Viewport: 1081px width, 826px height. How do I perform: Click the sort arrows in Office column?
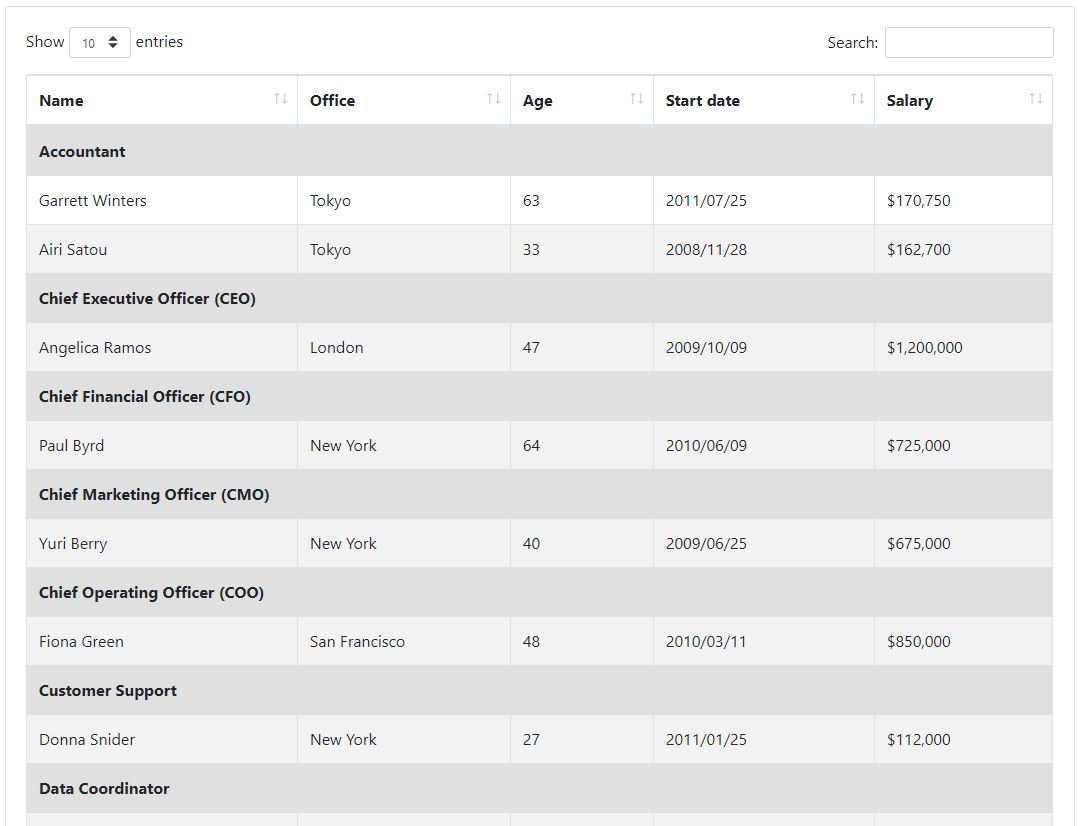[x=494, y=99]
